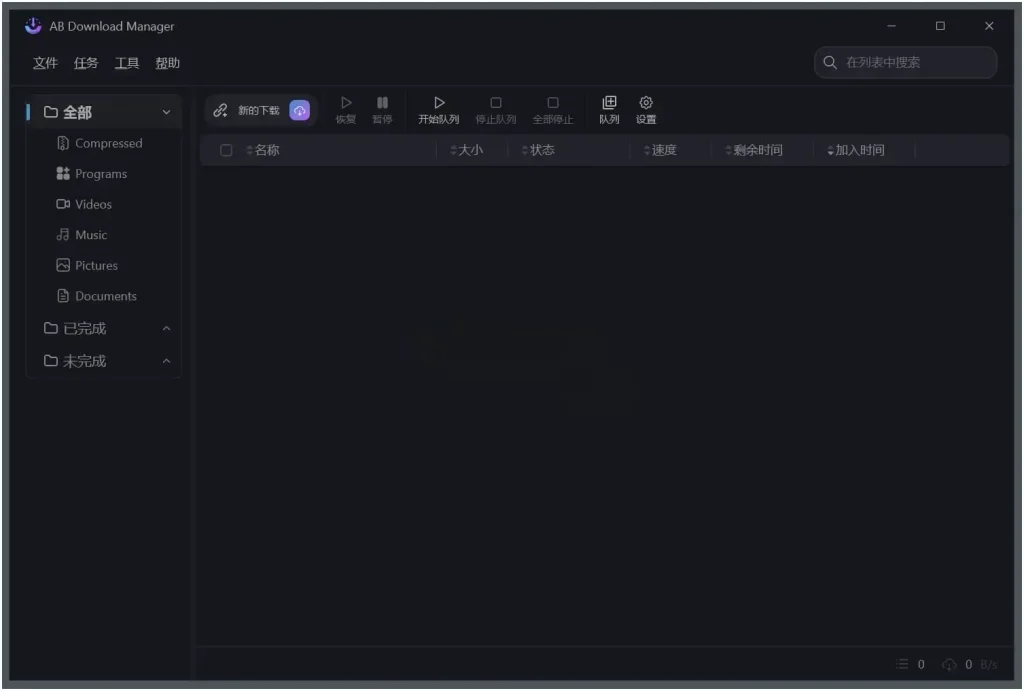Open the 任务 menu
Image resolution: width=1024 pixels, height=691 pixels.
click(x=86, y=63)
